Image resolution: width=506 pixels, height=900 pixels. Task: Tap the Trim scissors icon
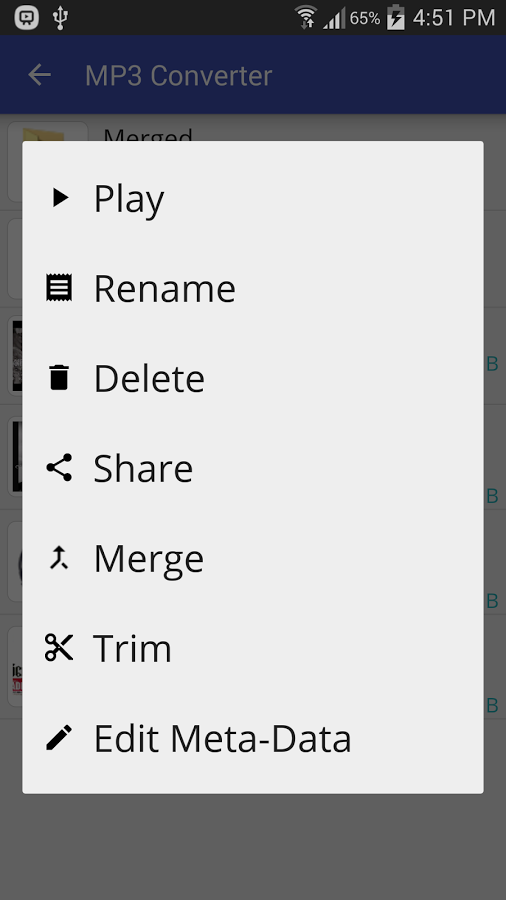pos(59,647)
